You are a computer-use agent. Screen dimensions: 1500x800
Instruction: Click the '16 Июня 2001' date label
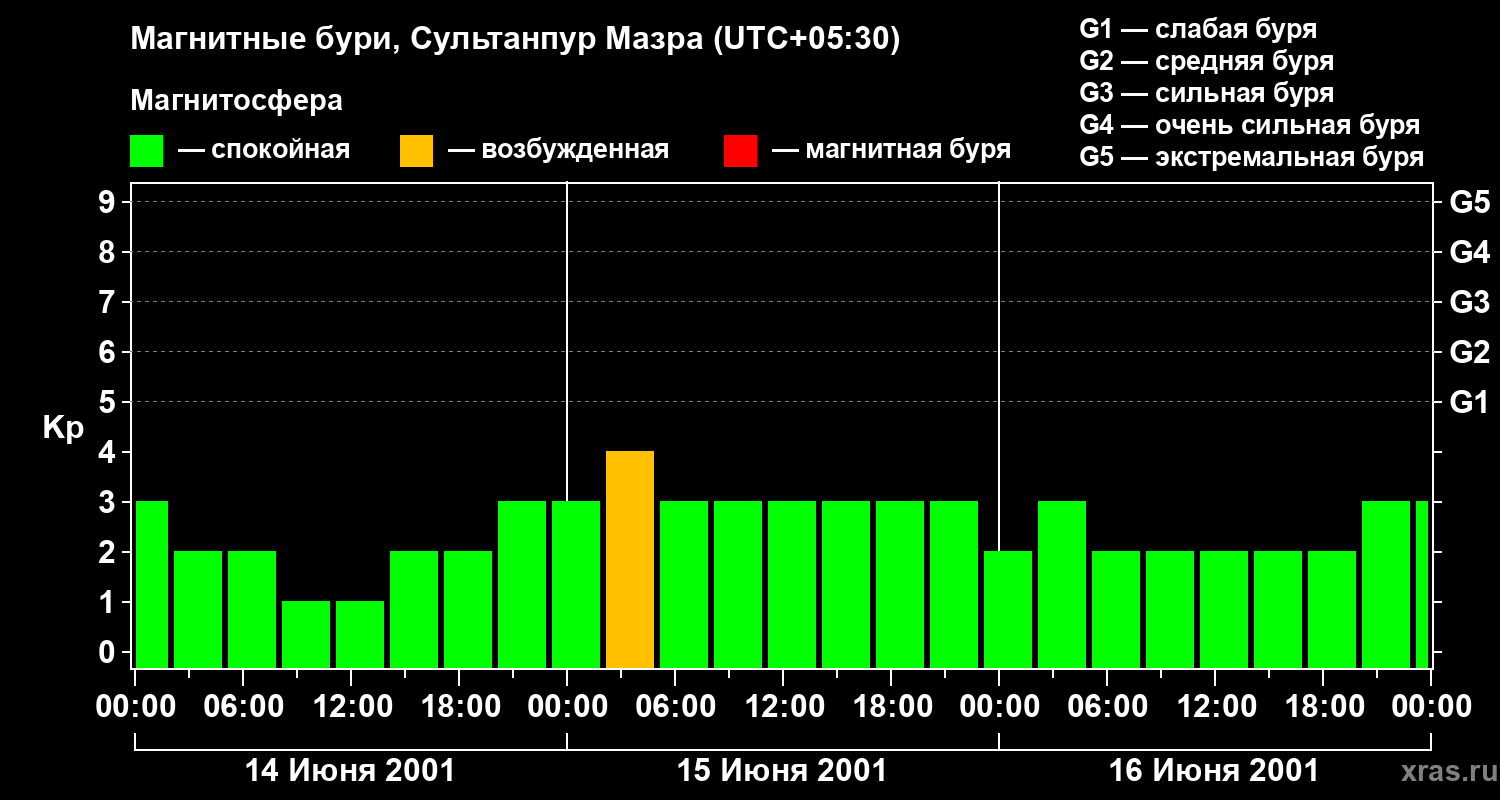pyautogui.click(x=1214, y=771)
